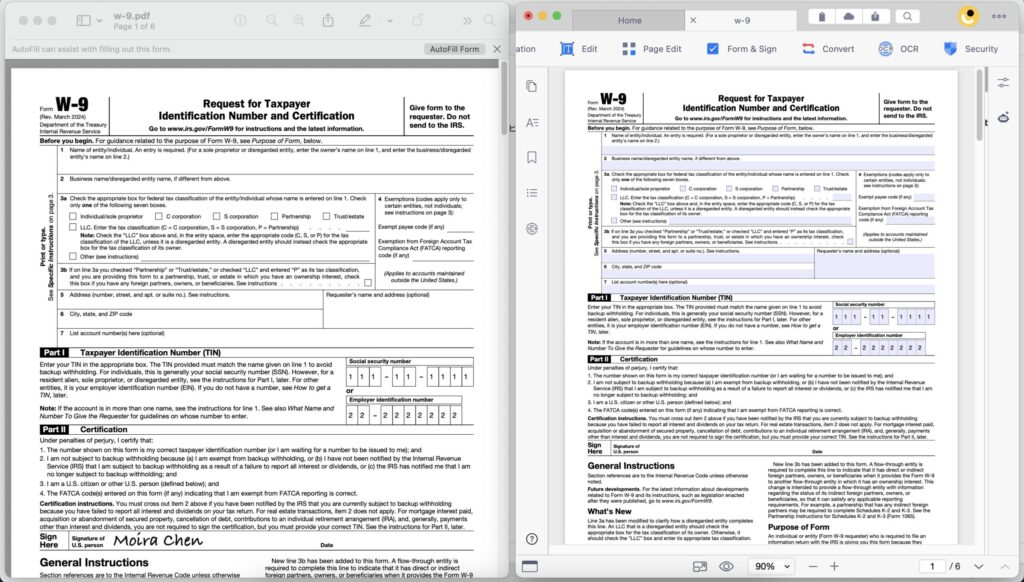Click the cloud icon in title bar
Viewport: 1024px width, 582px height.
849,17
